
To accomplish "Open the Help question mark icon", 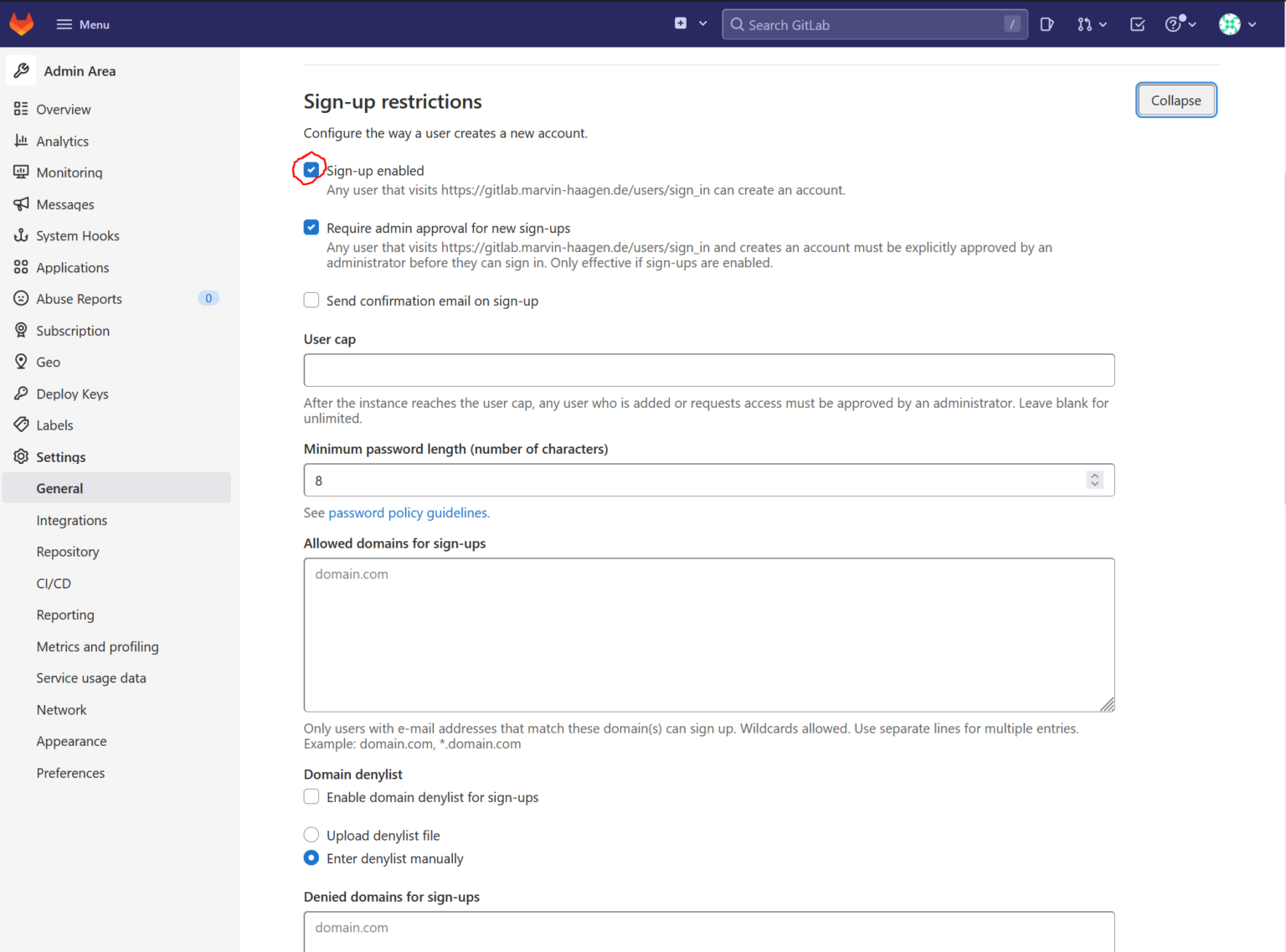I will tap(1172, 24).
